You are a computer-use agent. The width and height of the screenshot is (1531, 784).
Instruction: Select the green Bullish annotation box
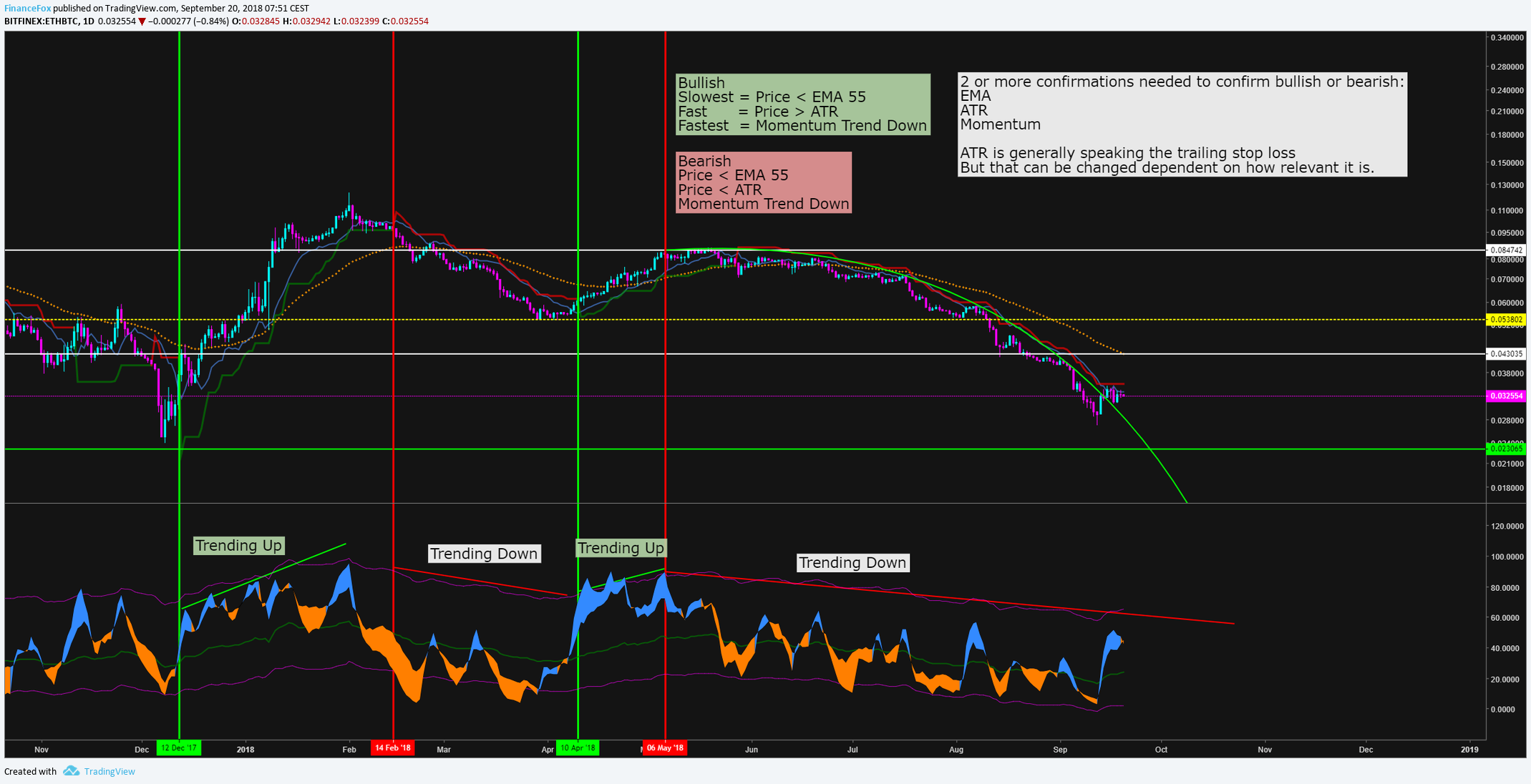click(802, 104)
